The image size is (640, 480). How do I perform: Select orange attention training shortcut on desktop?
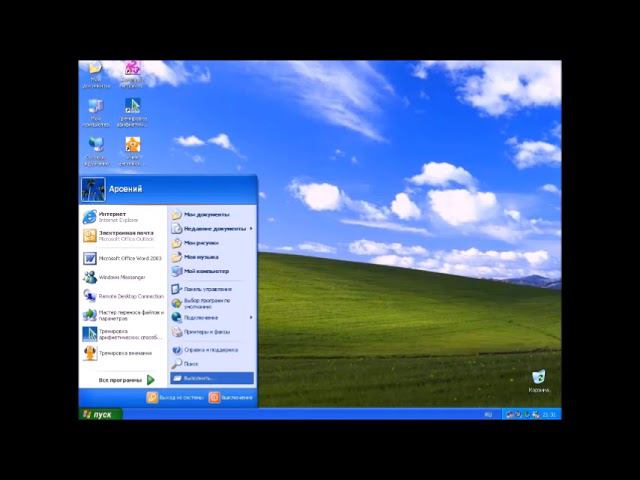click(132, 151)
